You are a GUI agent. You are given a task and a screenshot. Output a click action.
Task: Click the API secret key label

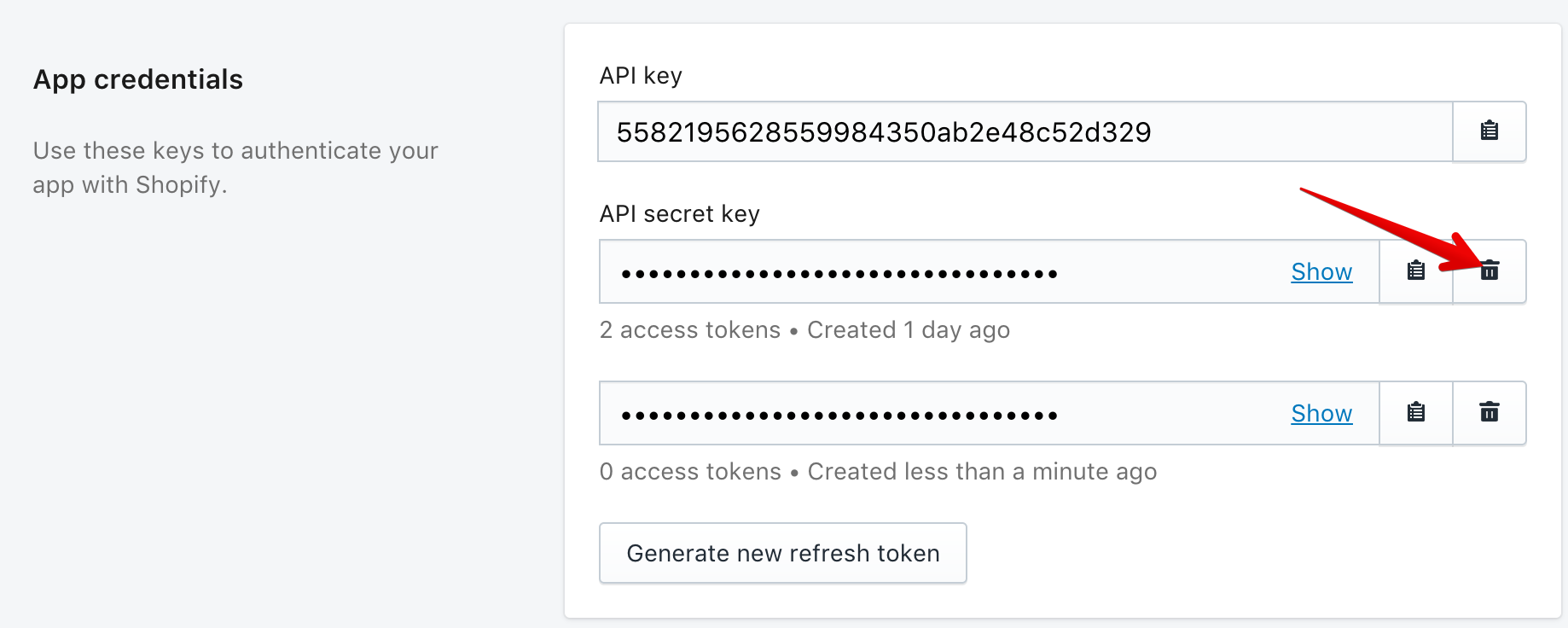click(679, 213)
